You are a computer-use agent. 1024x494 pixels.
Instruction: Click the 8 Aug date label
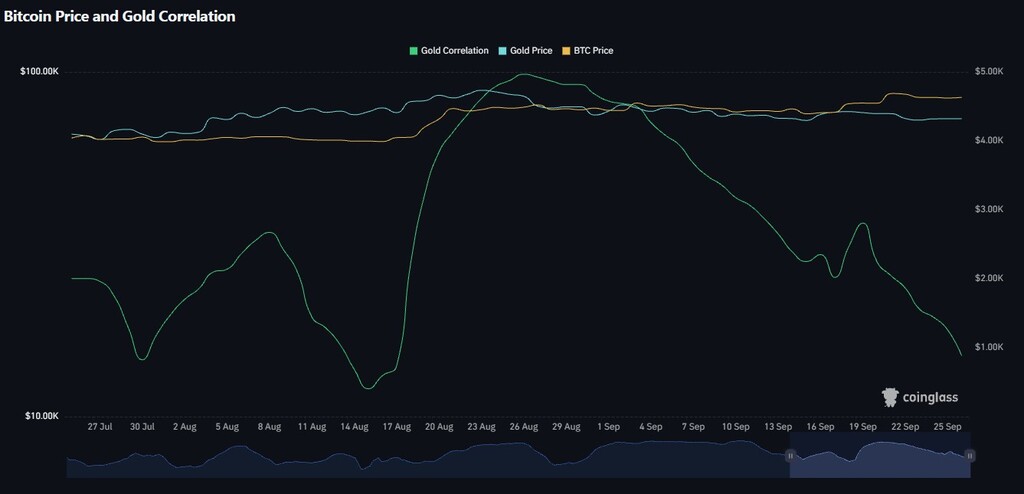pyautogui.click(x=269, y=427)
